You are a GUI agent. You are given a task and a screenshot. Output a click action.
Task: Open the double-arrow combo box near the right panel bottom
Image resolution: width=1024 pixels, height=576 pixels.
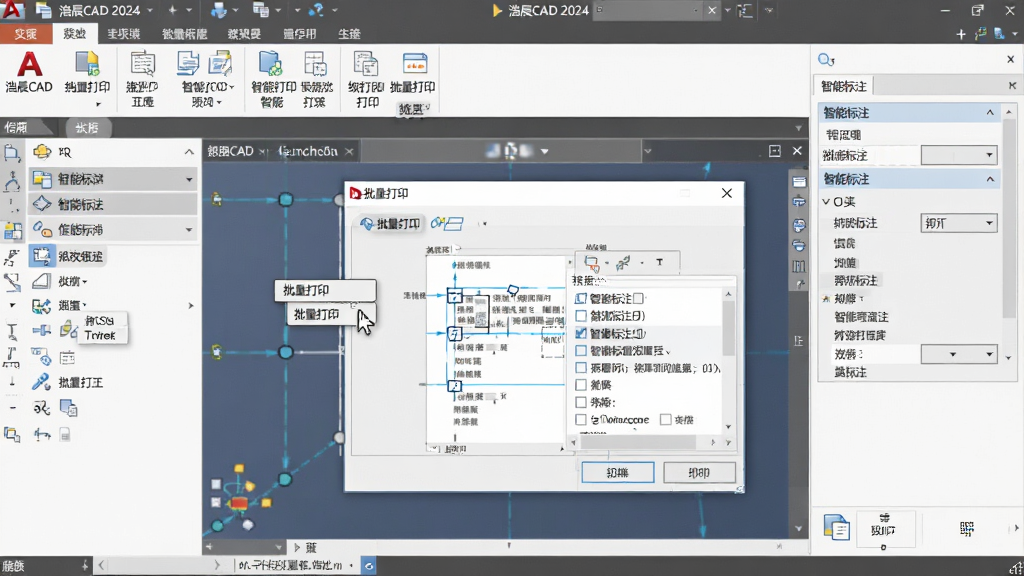click(x=959, y=354)
